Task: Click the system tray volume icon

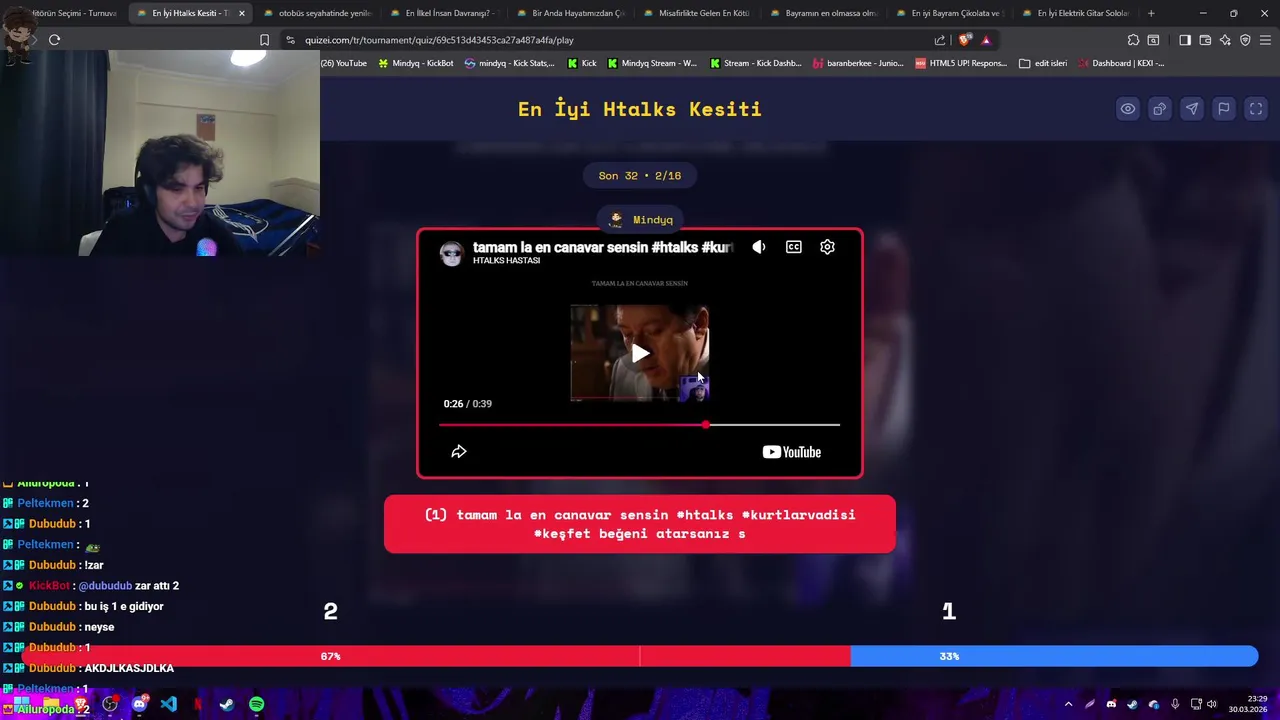Action: 1211,704
